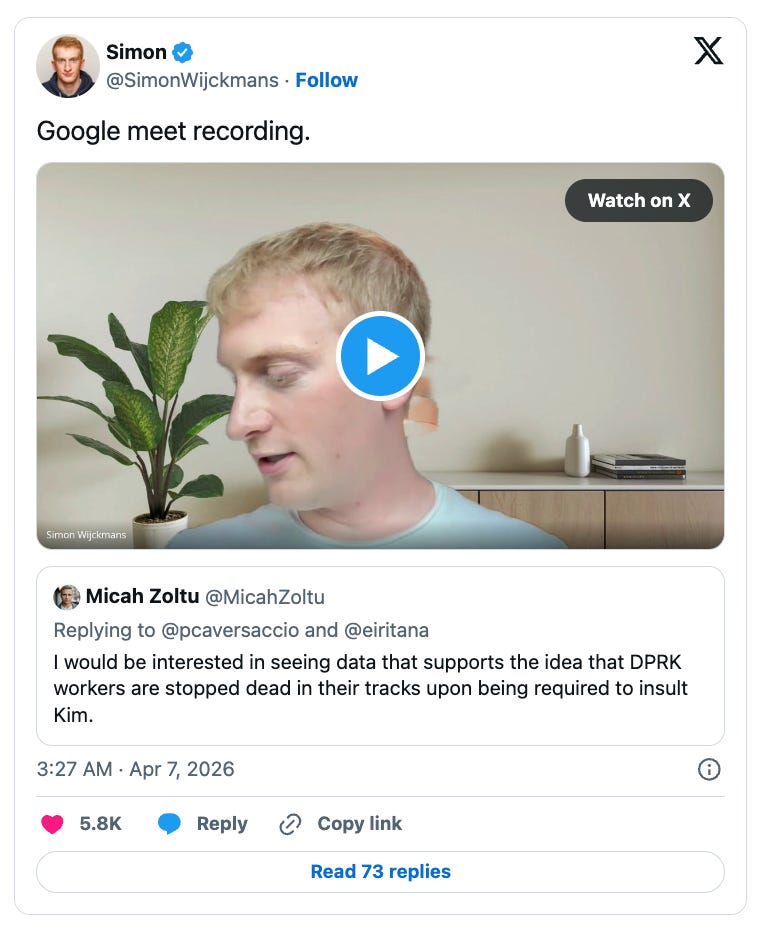The width and height of the screenshot is (760, 930).
Task: Click the copy link chain icon
Action: tap(290, 824)
